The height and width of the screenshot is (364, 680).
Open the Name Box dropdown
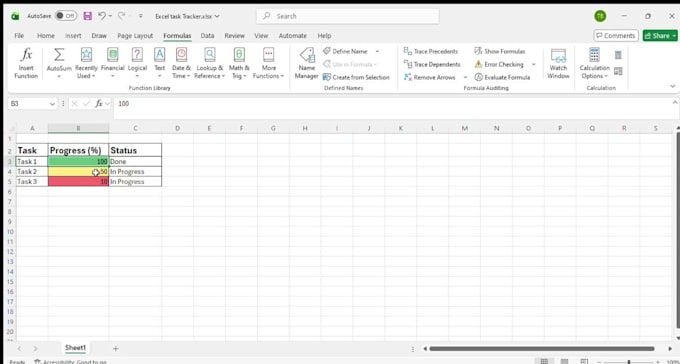click(x=52, y=104)
